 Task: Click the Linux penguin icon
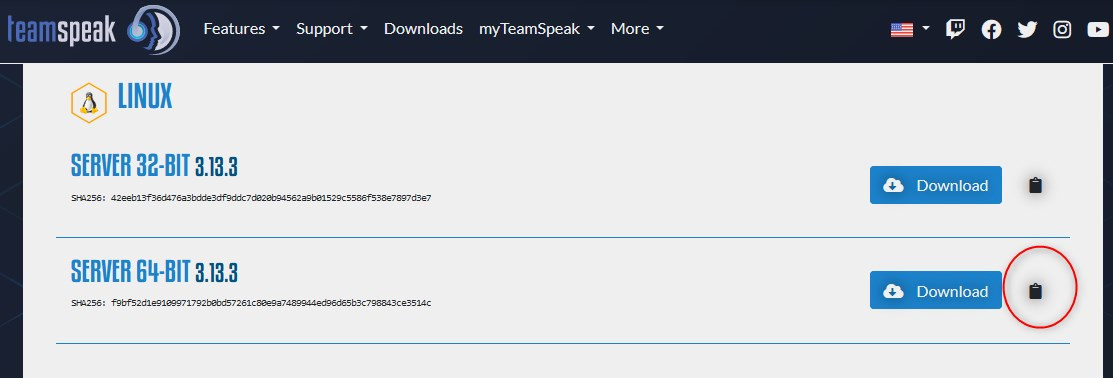pyautogui.click(x=89, y=103)
